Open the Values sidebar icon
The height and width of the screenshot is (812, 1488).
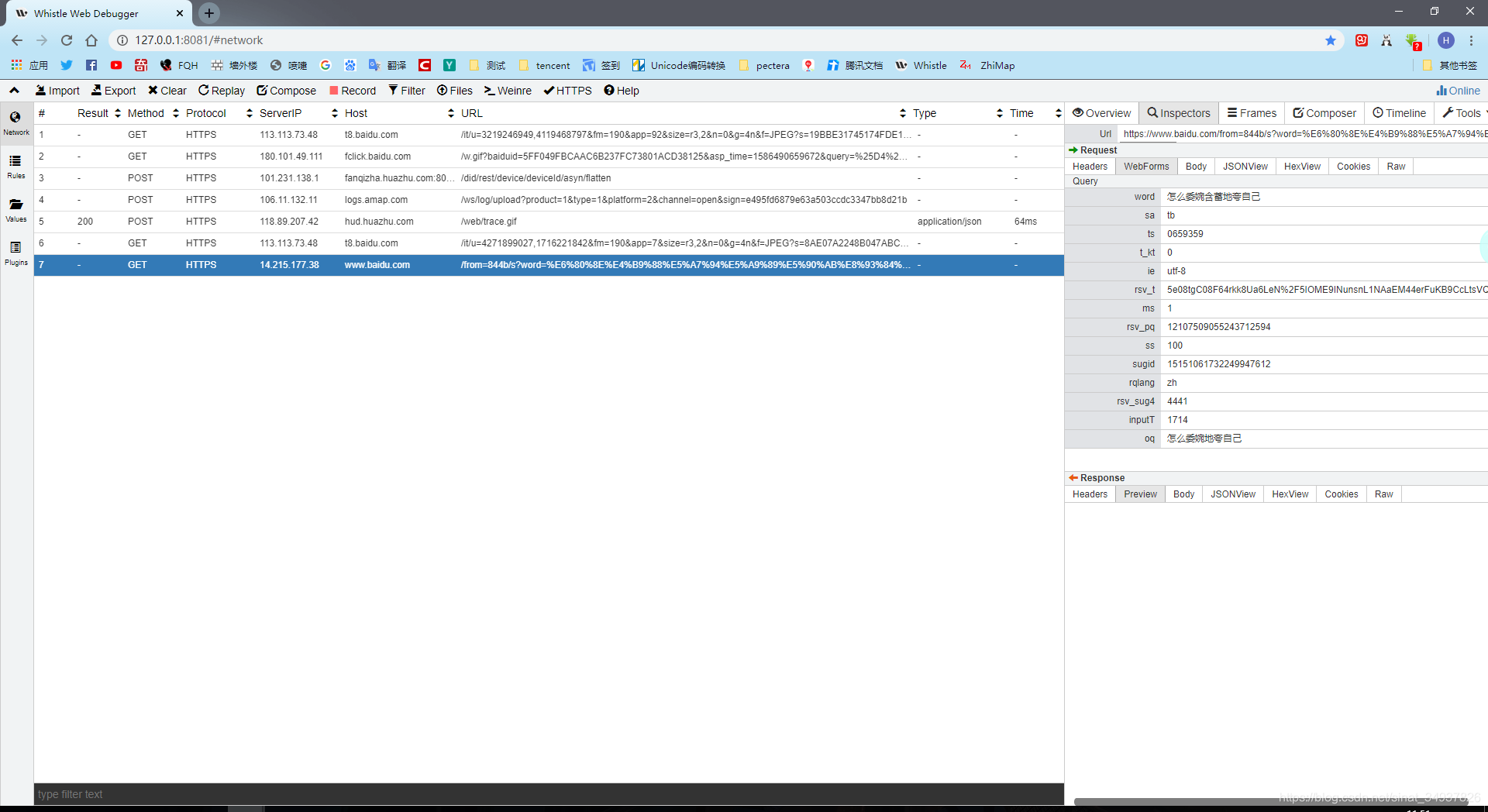15,209
